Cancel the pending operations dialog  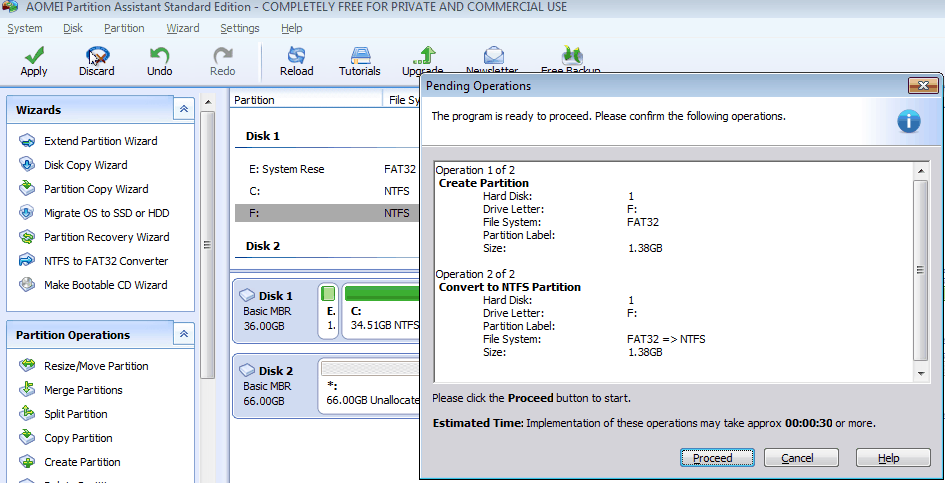pyautogui.click(x=801, y=458)
